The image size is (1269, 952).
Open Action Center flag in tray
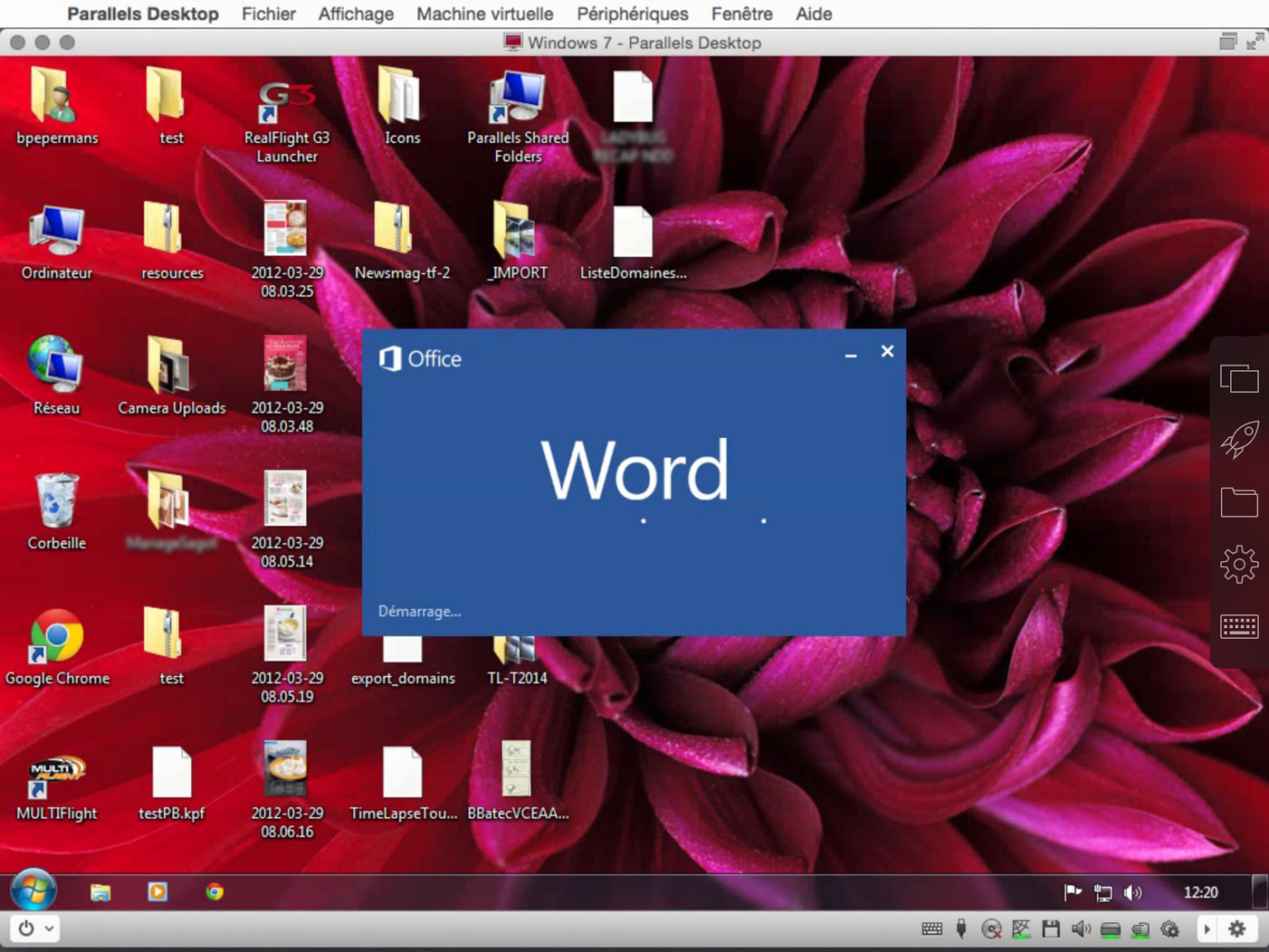tap(1073, 892)
